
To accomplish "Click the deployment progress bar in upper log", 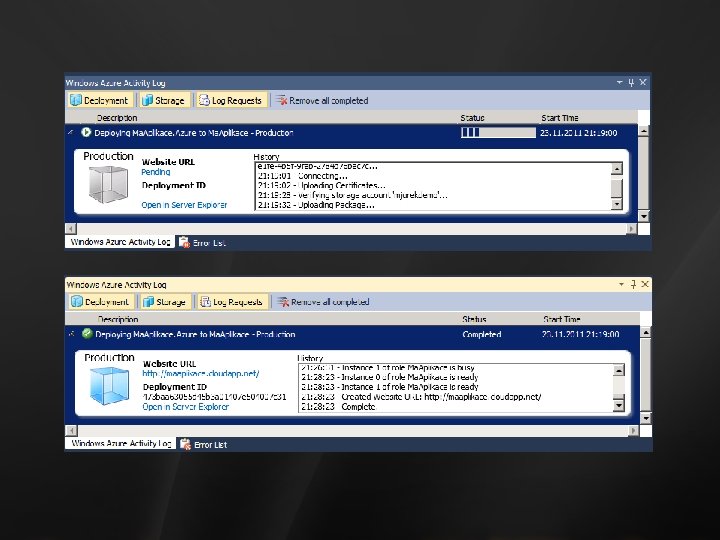I will [x=498, y=132].
